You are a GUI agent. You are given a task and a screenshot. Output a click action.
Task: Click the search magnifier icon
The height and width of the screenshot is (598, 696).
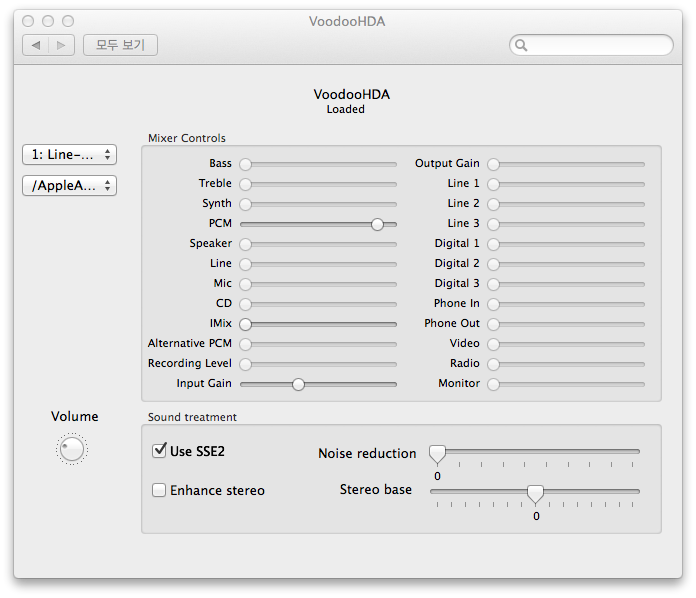point(521,45)
